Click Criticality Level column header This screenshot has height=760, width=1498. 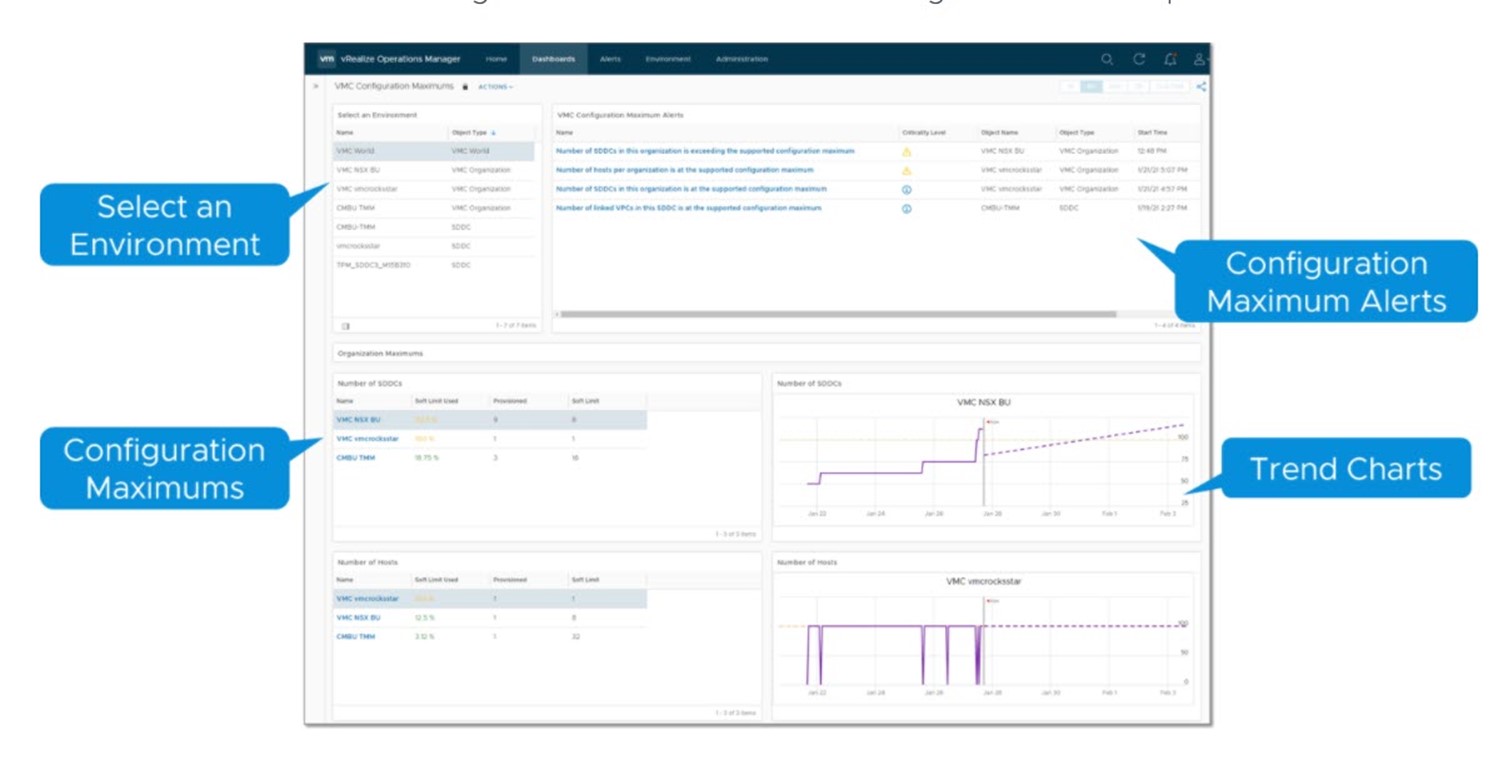(923, 133)
